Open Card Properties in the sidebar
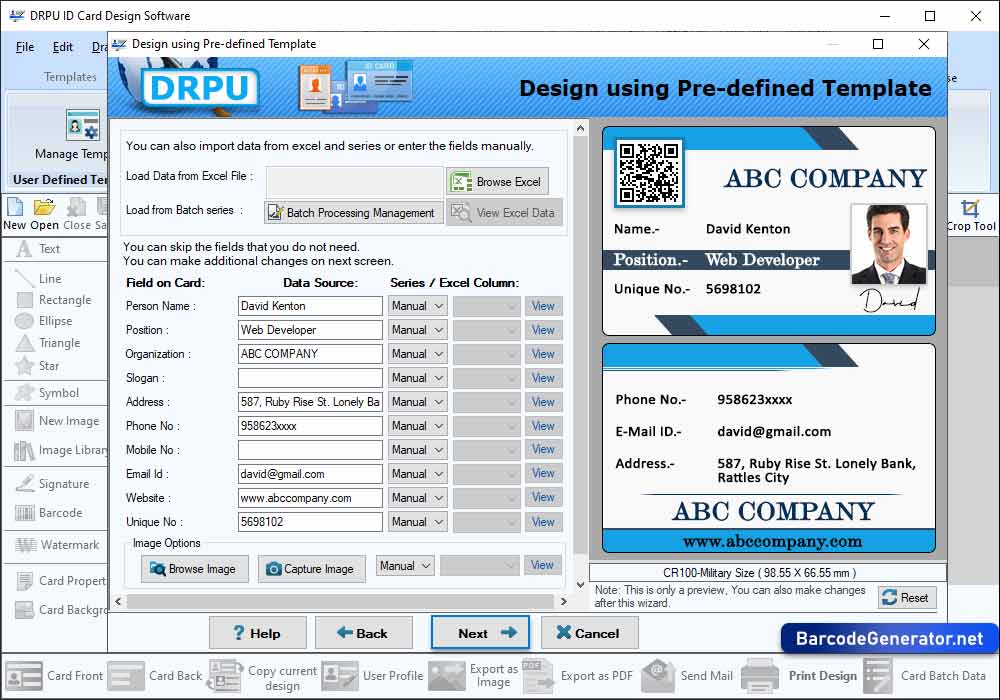 (x=61, y=581)
